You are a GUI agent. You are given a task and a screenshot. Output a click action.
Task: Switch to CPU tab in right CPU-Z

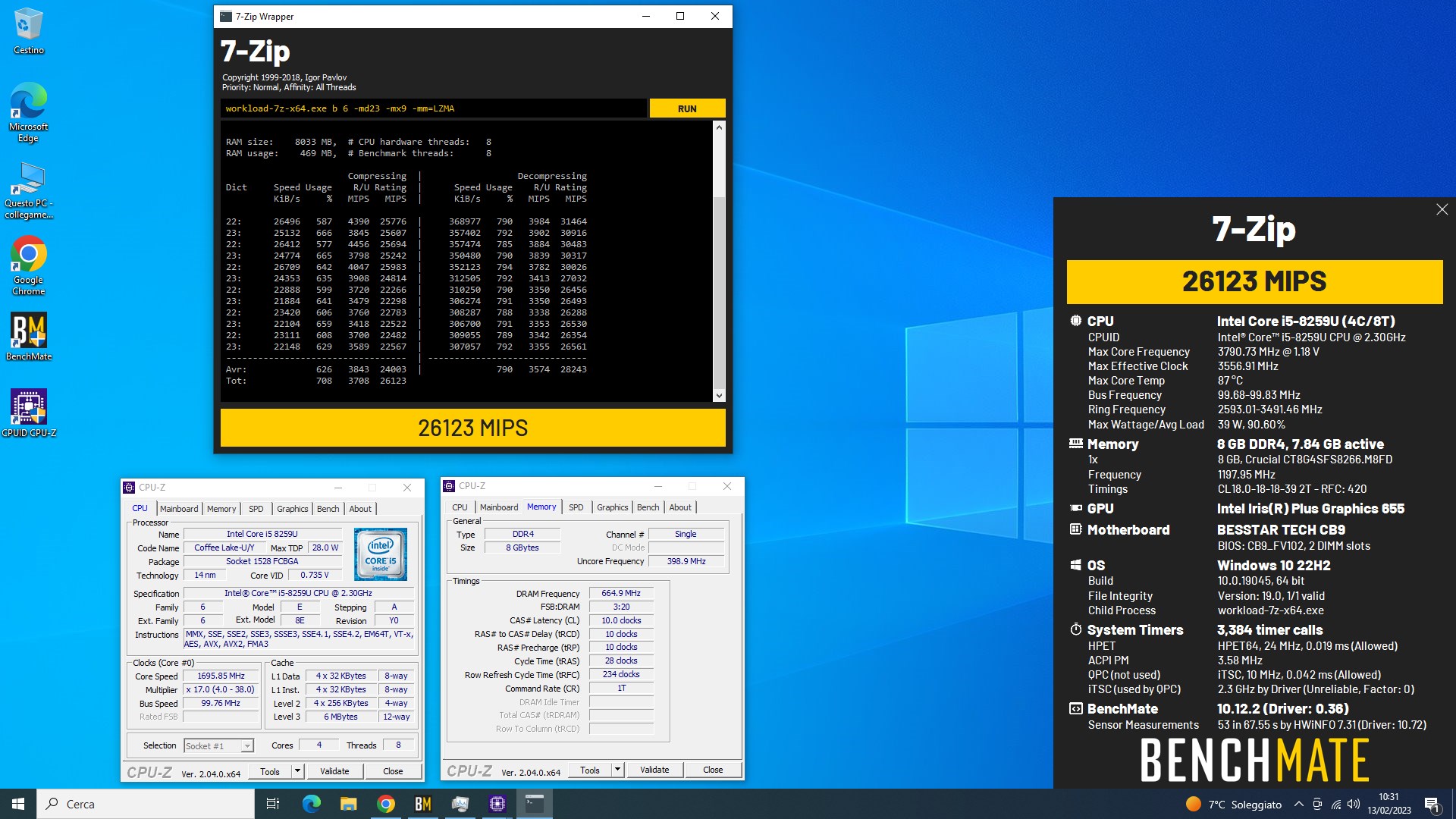click(460, 507)
